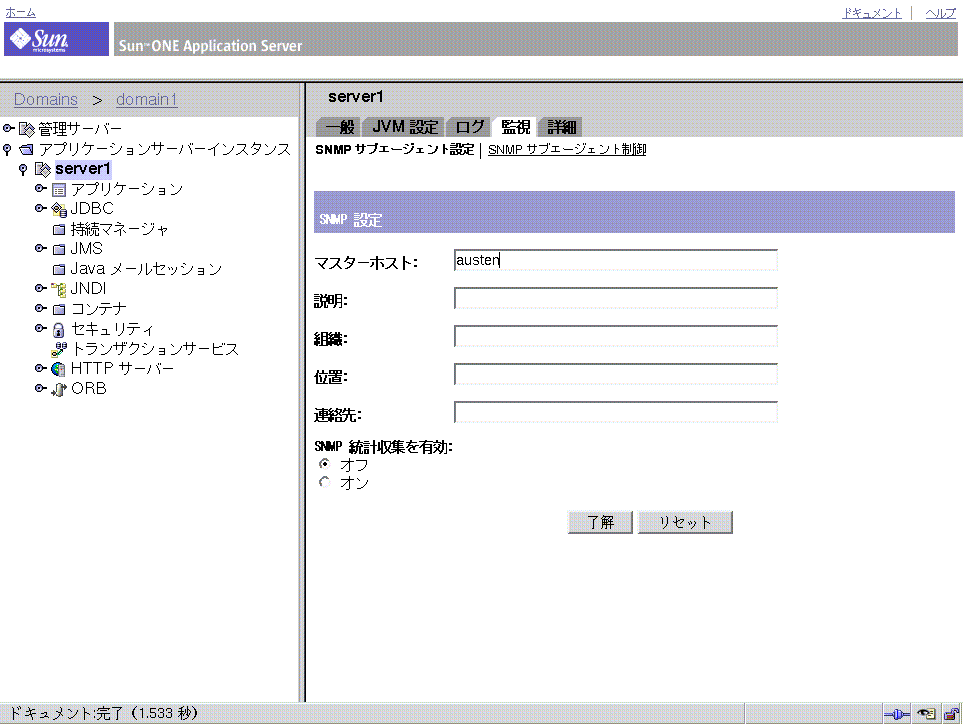Viewport: 963px width, 724px height.
Task: Click the status bar connection plug icon
Action: (897, 714)
